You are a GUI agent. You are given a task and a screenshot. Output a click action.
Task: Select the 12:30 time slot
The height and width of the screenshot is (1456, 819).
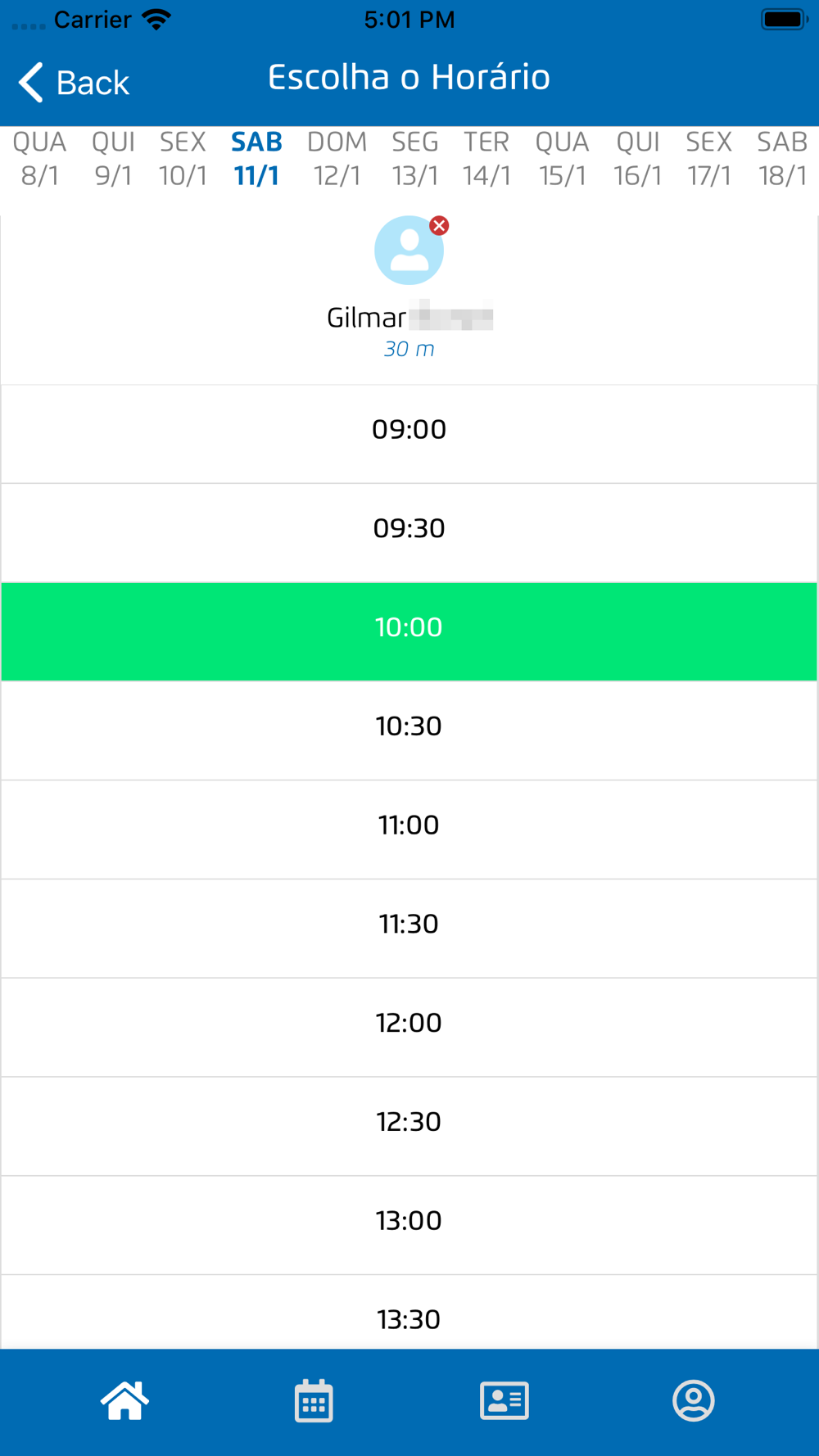(x=409, y=1122)
